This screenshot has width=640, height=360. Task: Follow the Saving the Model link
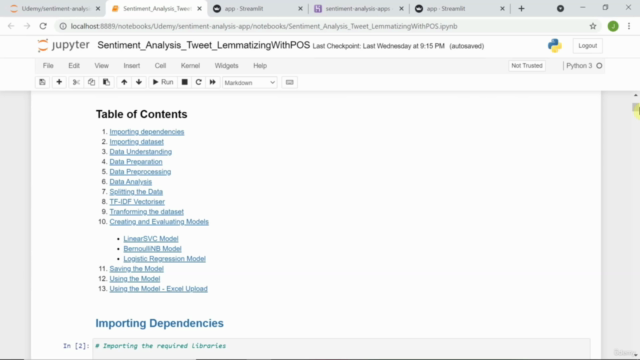click(136, 269)
